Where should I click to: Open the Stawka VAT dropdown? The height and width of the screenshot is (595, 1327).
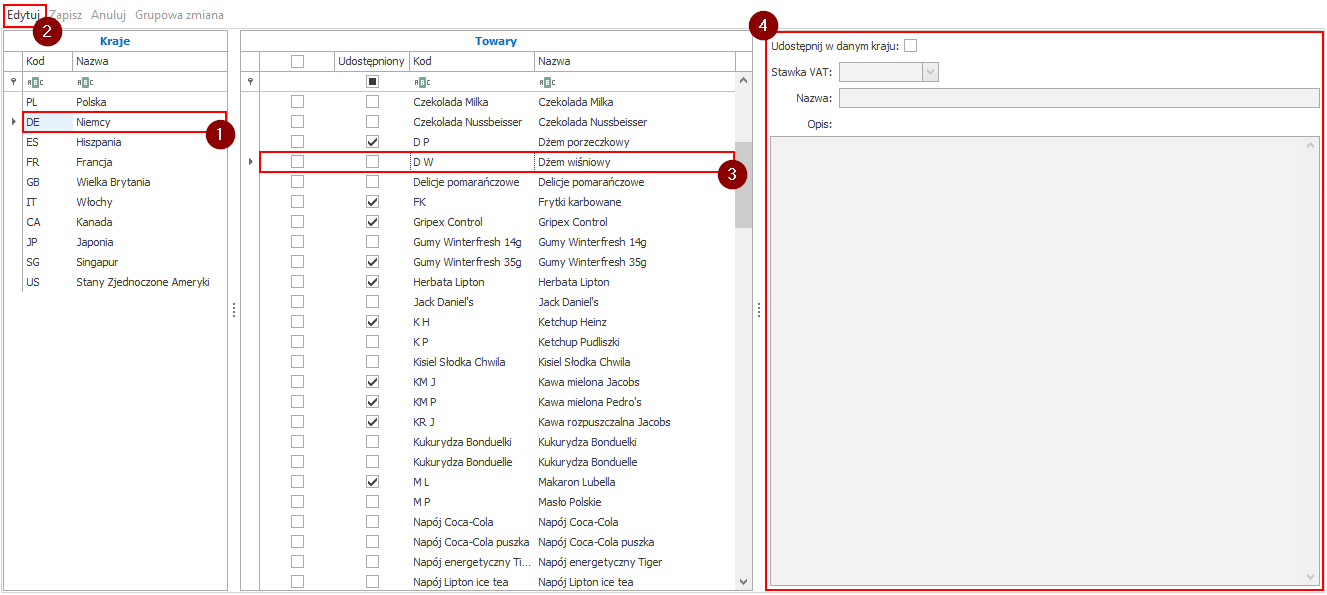click(930, 72)
